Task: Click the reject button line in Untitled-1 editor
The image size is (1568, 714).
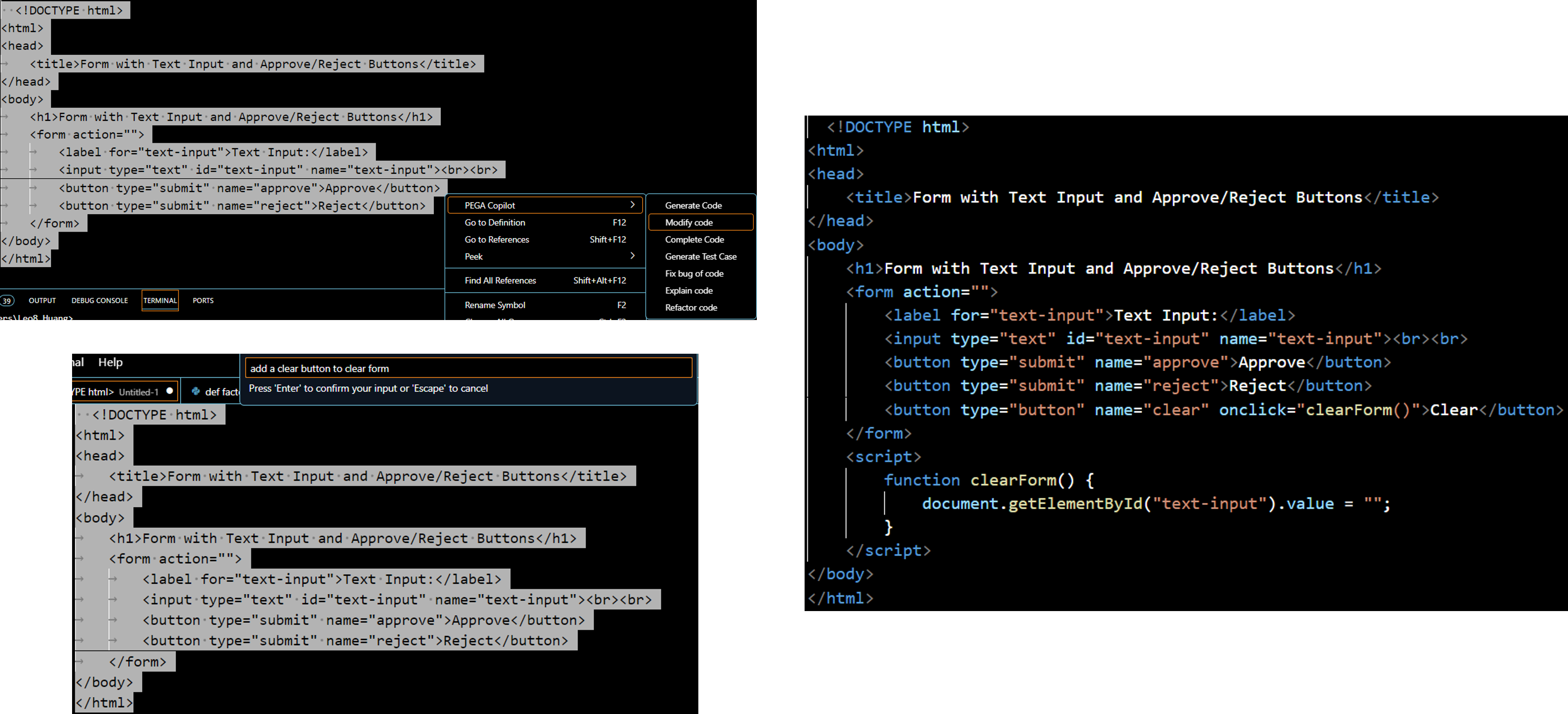Action: coord(355,641)
